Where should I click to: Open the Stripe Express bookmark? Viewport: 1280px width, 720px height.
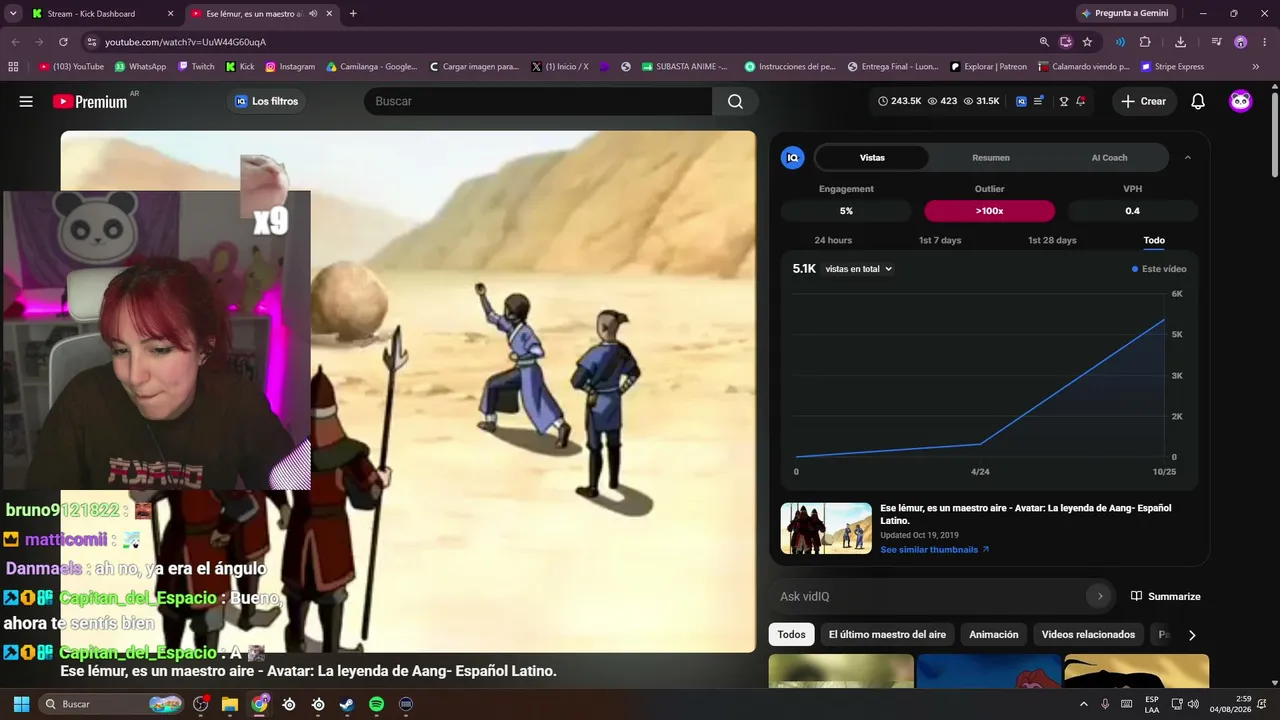pyautogui.click(x=1172, y=67)
